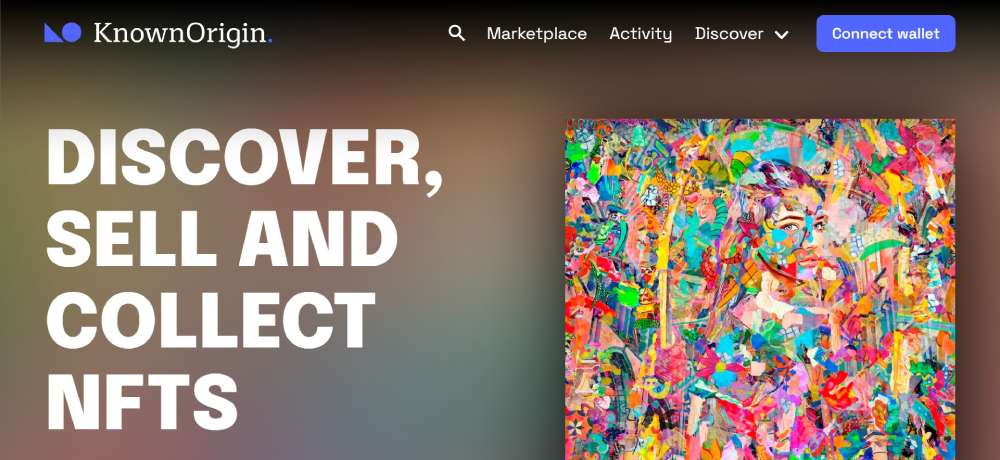Screen dimensions: 1000x460
Task: Go to the Activity page
Action: click(640, 34)
